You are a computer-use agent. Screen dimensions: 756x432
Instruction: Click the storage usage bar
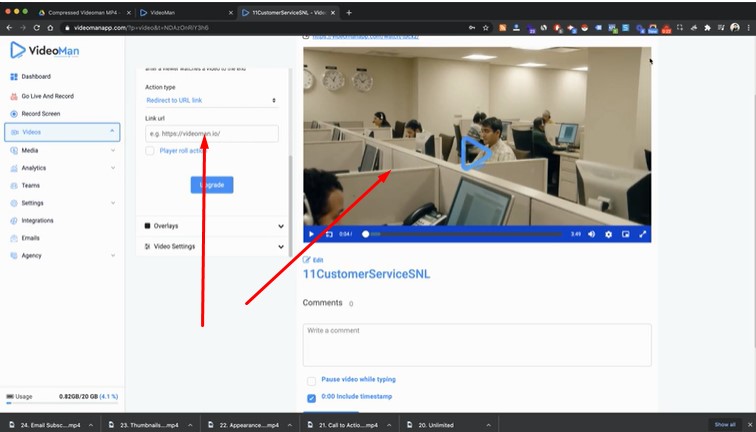click(x=62, y=403)
